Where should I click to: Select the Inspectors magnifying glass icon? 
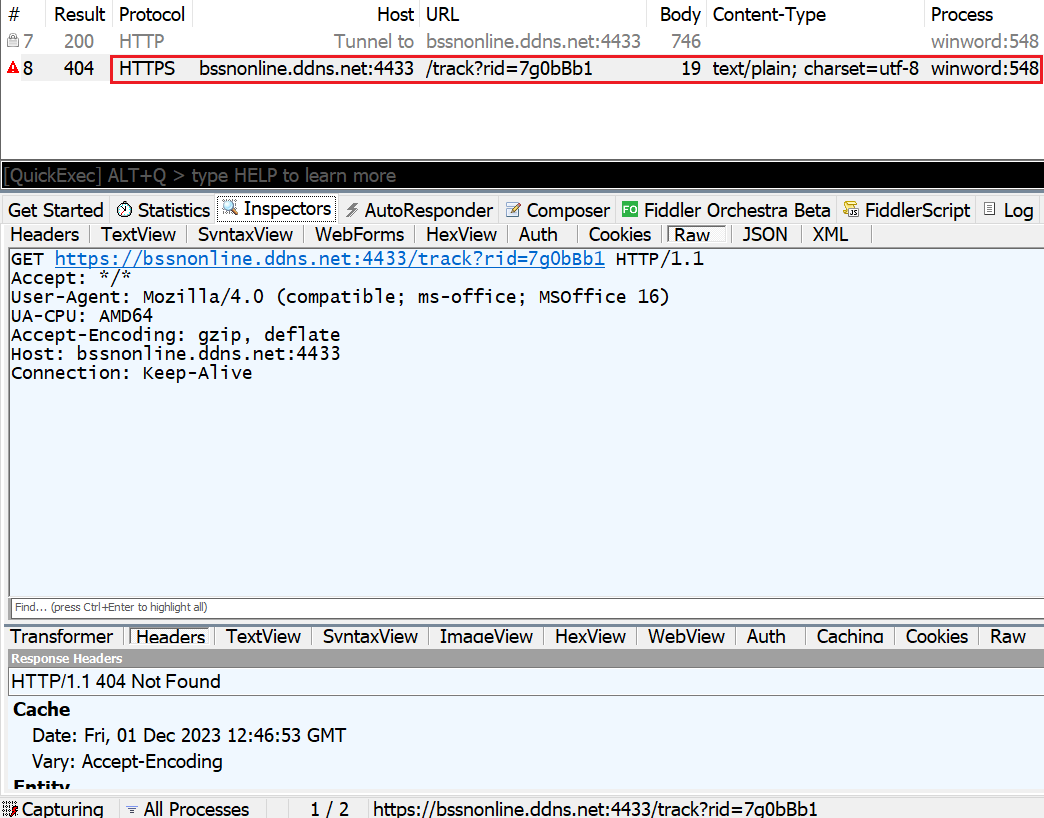pos(230,209)
